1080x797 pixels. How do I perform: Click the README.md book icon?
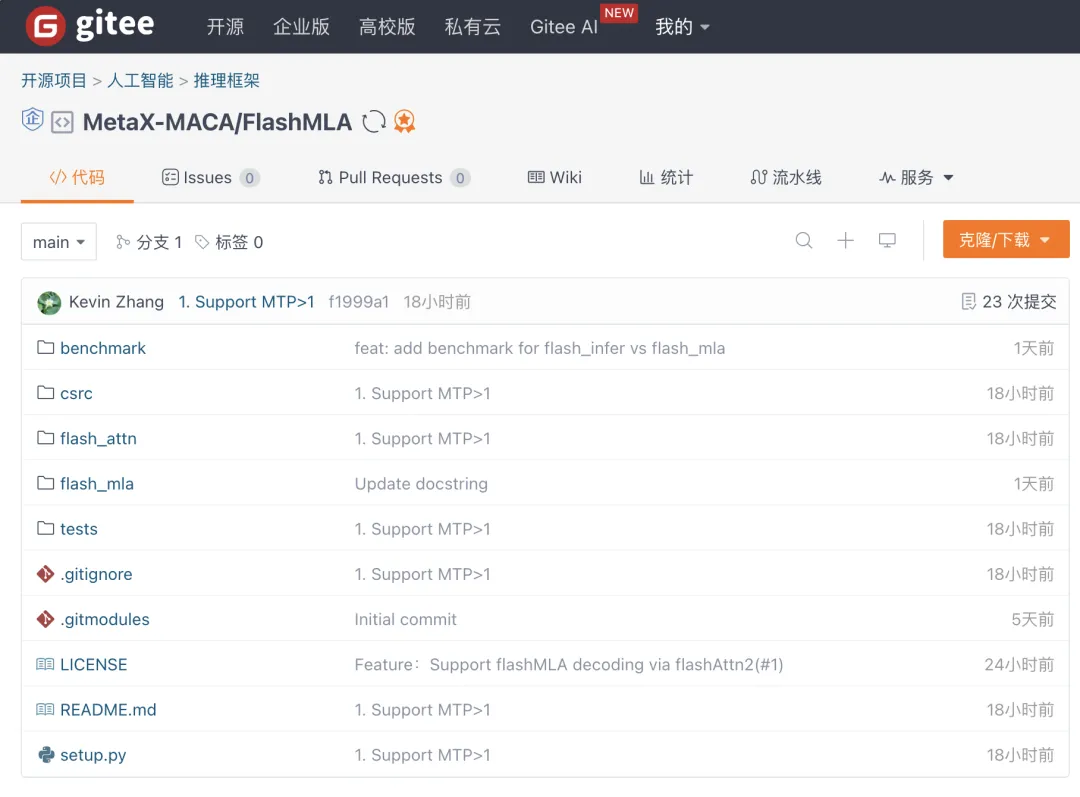(45, 709)
